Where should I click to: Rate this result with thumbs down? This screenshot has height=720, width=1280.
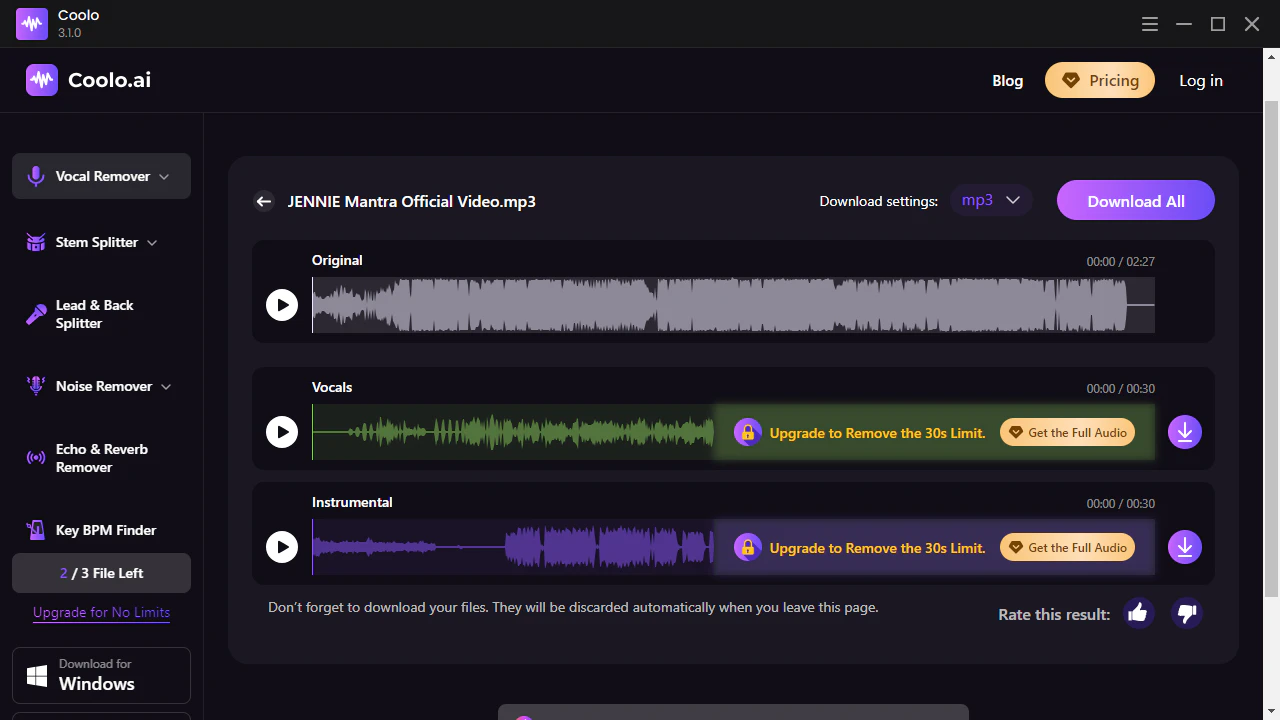tap(1186, 613)
